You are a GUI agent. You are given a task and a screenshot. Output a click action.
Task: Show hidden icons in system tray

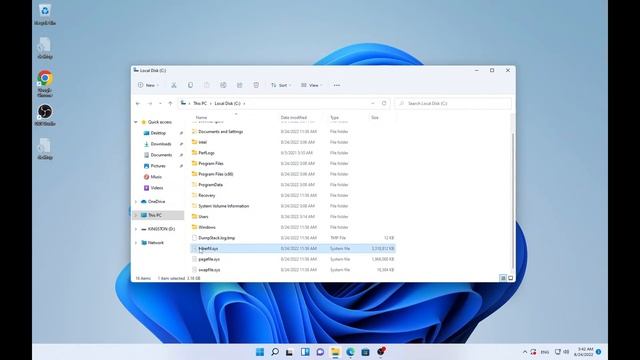pyautogui.click(x=525, y=352)
